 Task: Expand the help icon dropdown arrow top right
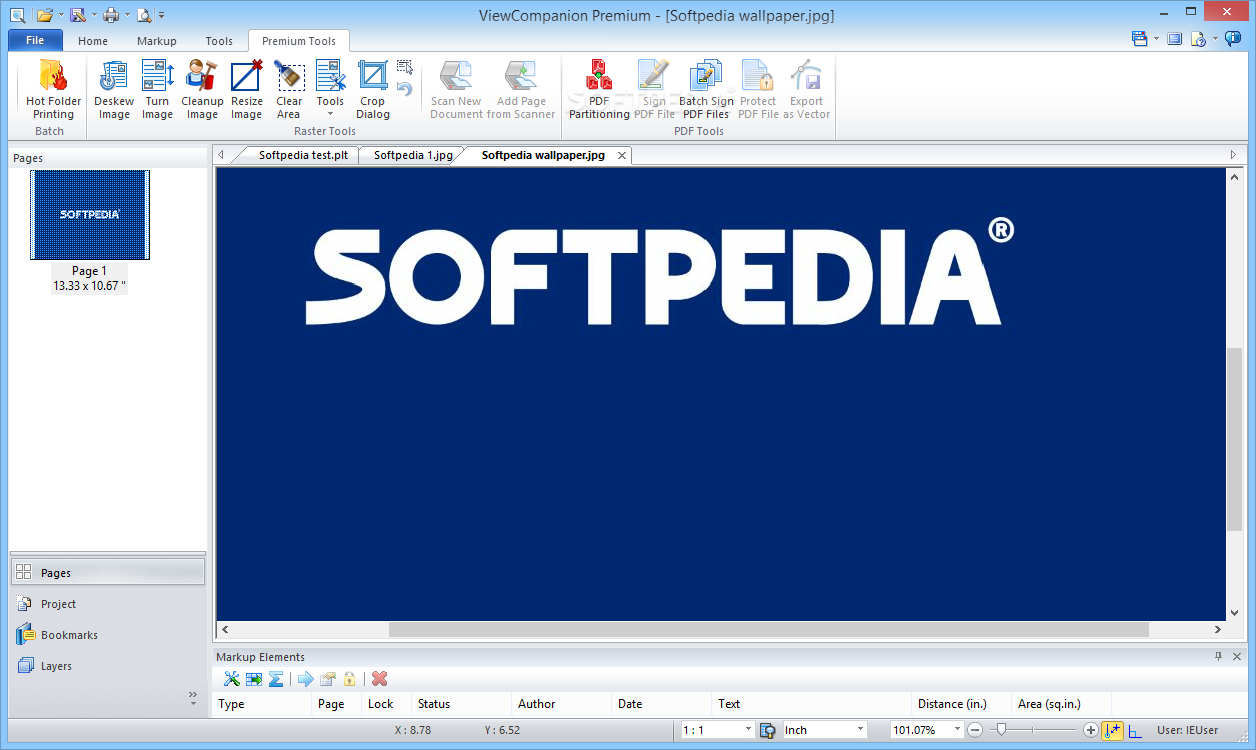click(x=1215, y=39)
